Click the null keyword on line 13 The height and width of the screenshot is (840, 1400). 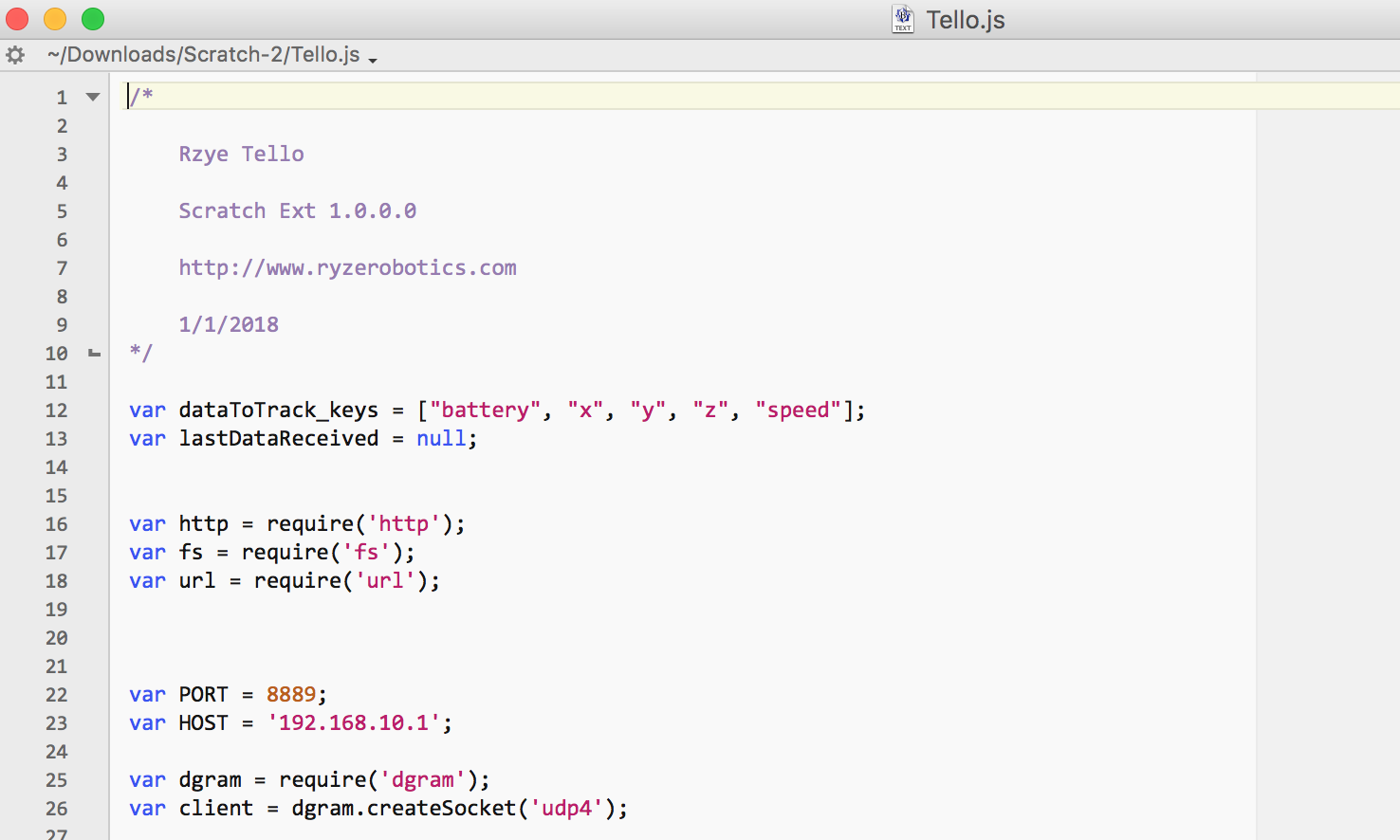[441, 438]
